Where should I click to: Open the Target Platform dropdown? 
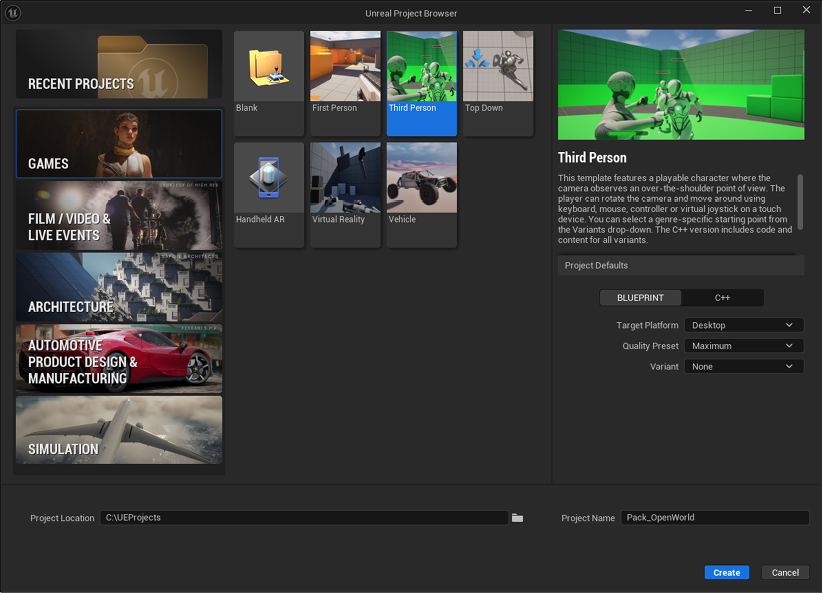pos(743,324)
